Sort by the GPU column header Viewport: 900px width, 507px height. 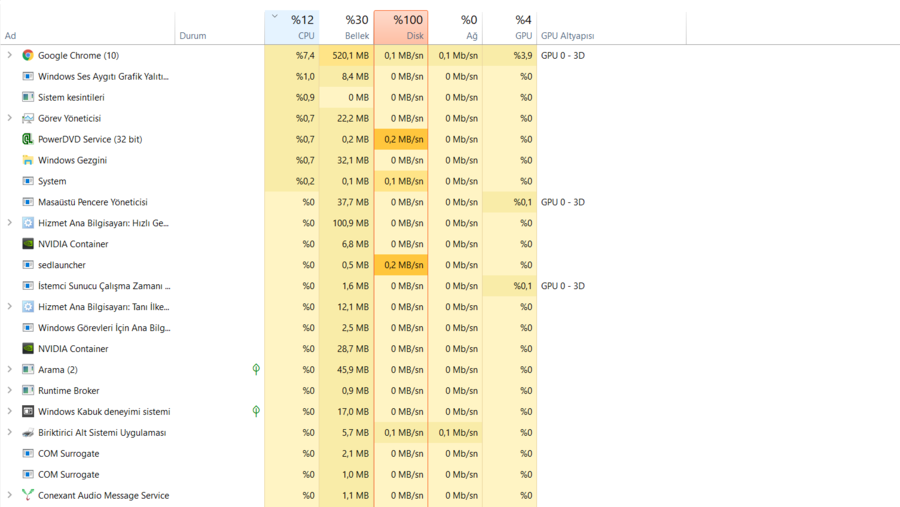click(510, 27)
